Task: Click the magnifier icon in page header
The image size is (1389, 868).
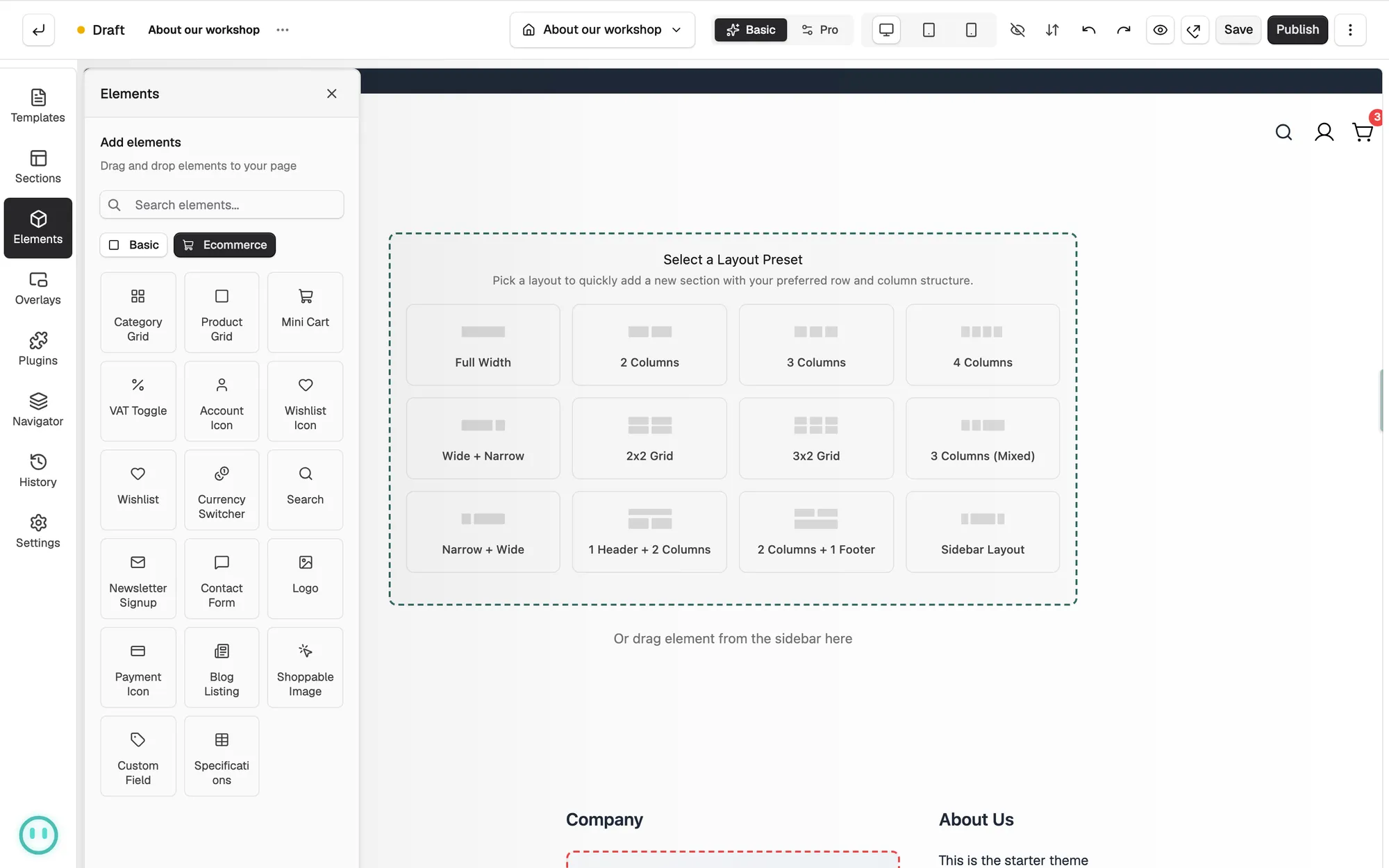Action: point(1283,132)
